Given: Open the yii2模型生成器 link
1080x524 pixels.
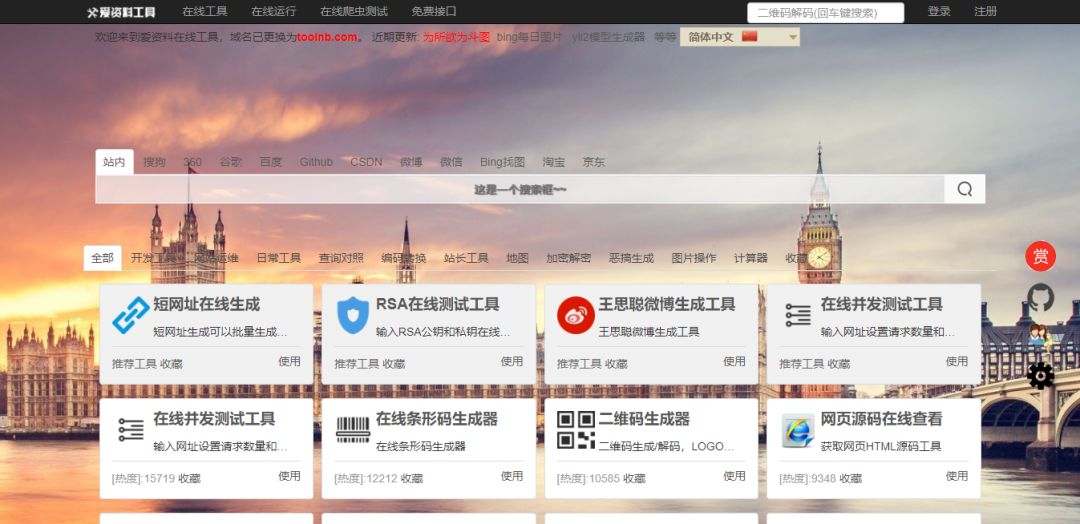Looking at the screenshot, I should point(608,37).
